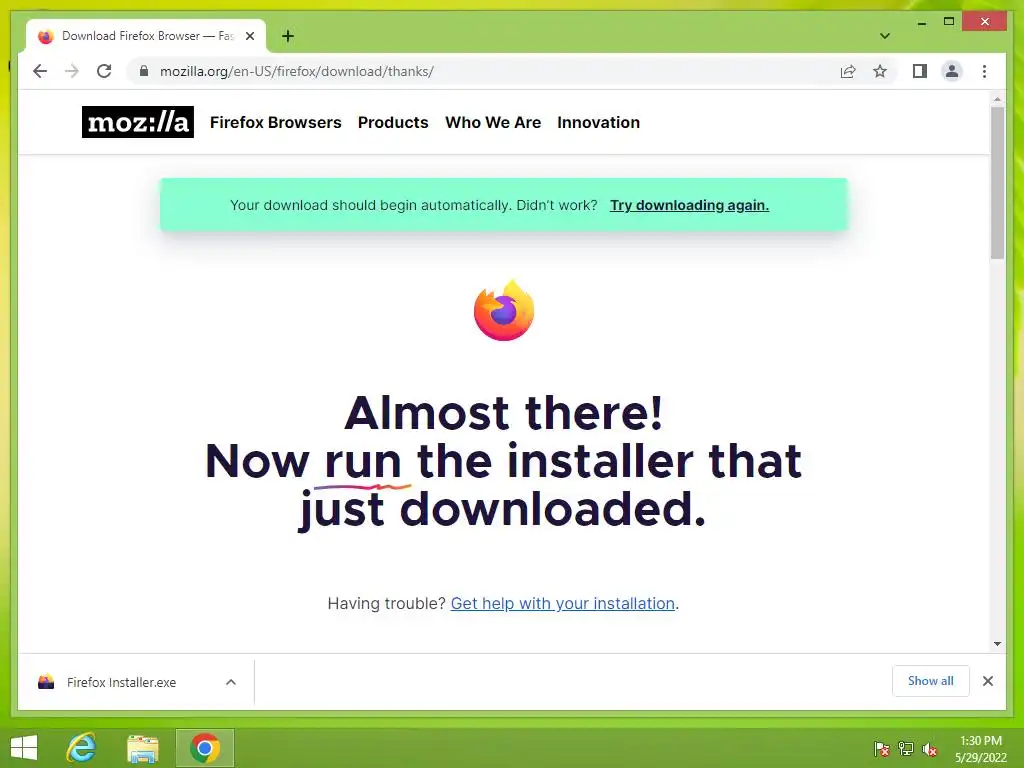1024x768 pixels.
Task: Click the mozilla logo
Action: [x=138, y=122]
